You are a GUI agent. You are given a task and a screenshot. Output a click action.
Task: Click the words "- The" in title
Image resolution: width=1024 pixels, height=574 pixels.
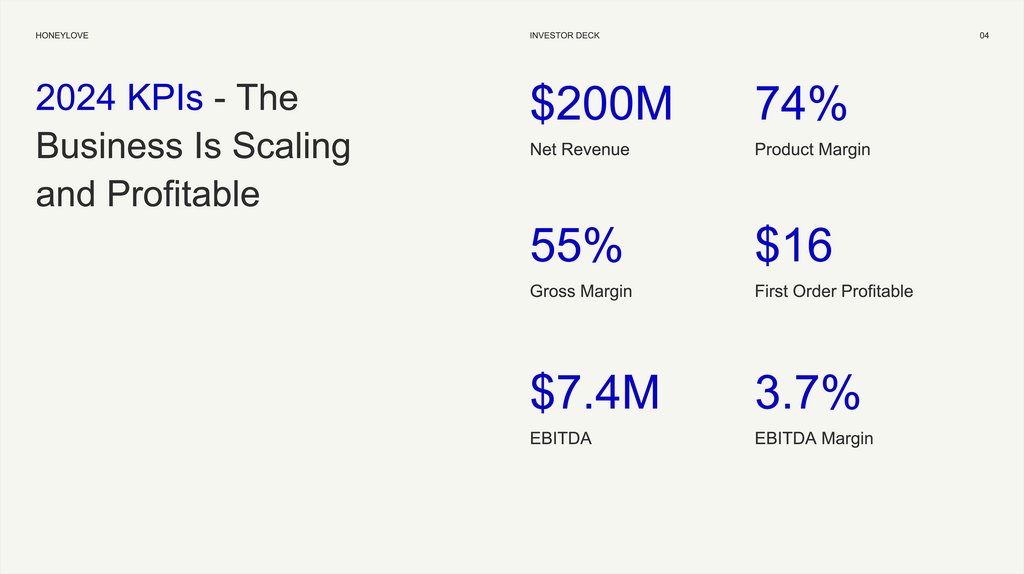(256, 98)
